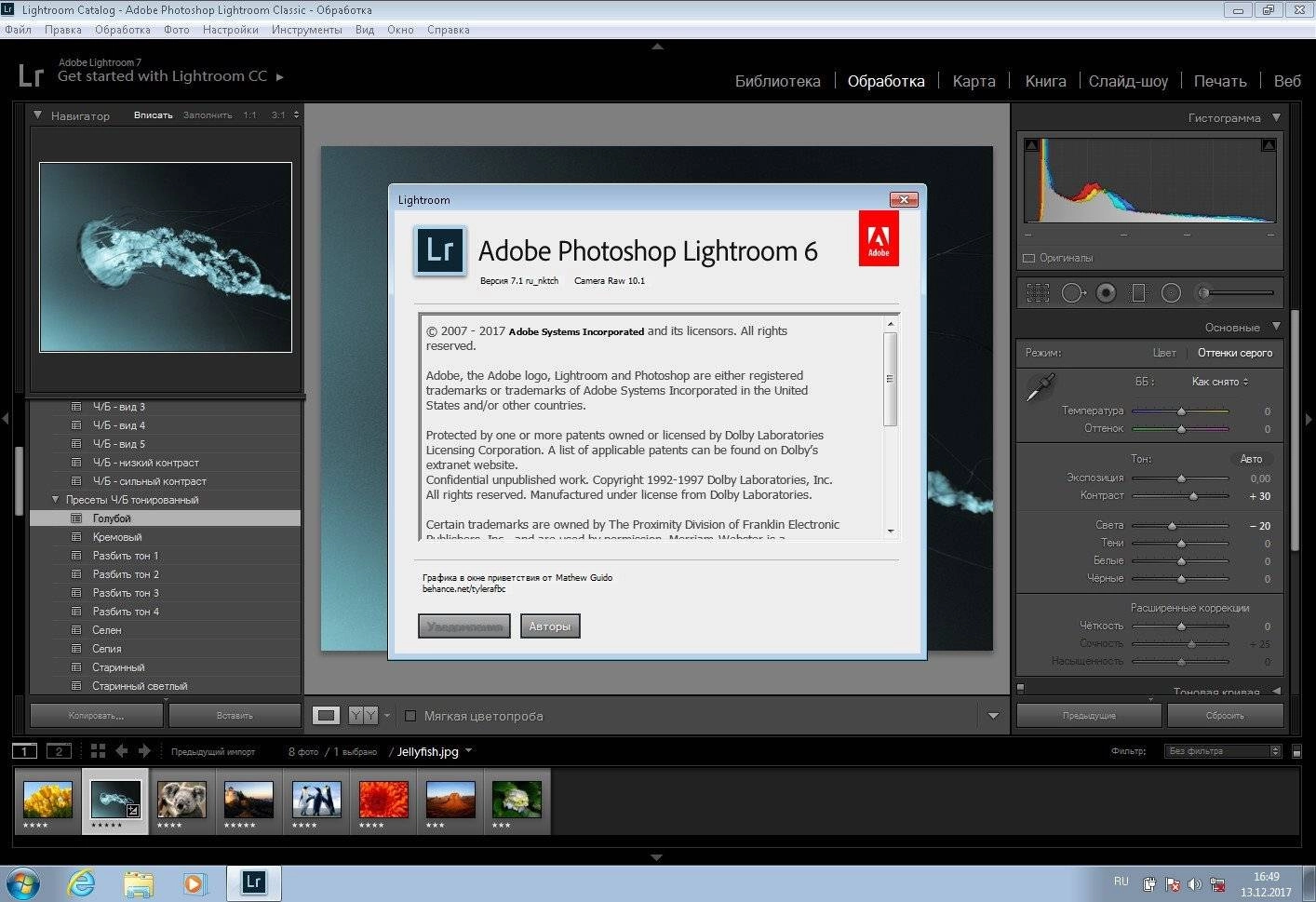Open the ББ Как снято dropdown
1316x902 pixels.
pos(1220,382)
